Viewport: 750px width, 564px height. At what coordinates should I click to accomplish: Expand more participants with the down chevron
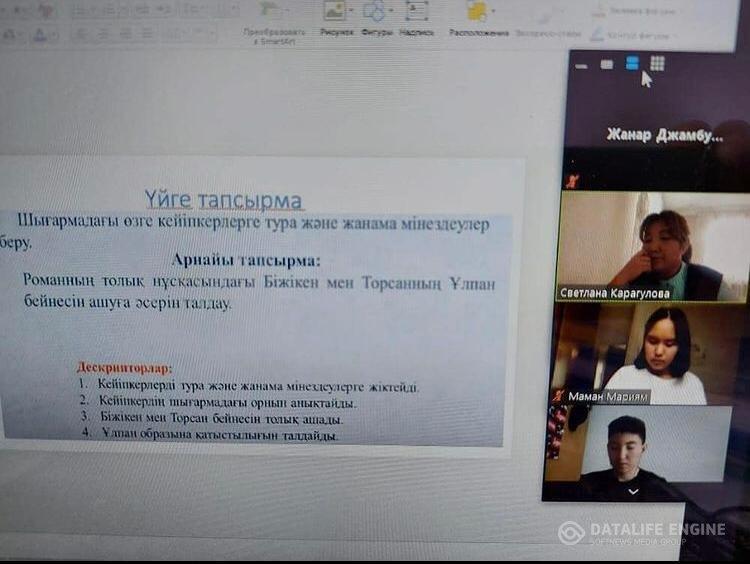(632, 491)
